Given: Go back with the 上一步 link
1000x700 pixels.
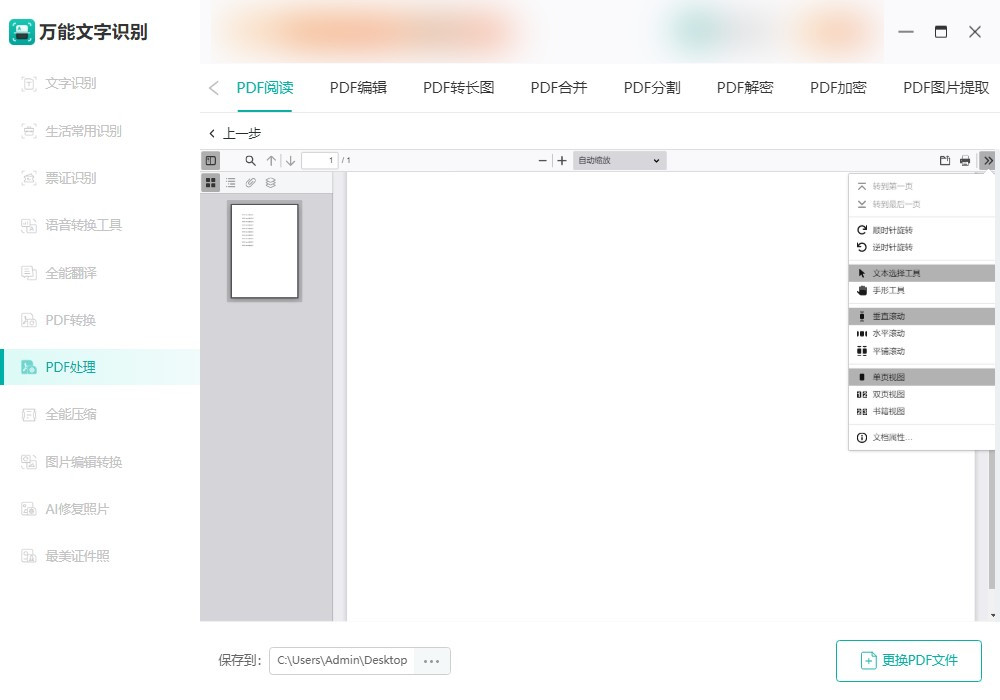Looking at the screenshot, I should (x=231, y=132).
